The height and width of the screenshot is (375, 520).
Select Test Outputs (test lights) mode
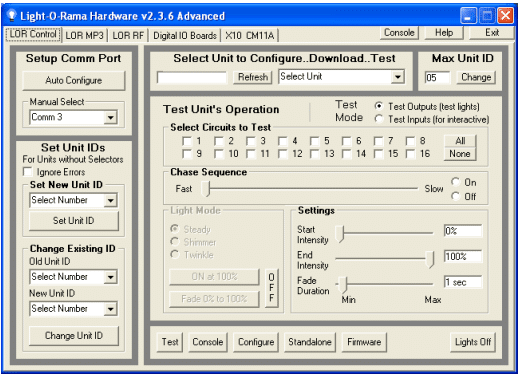pyautogui.click(x=379, y=106)
